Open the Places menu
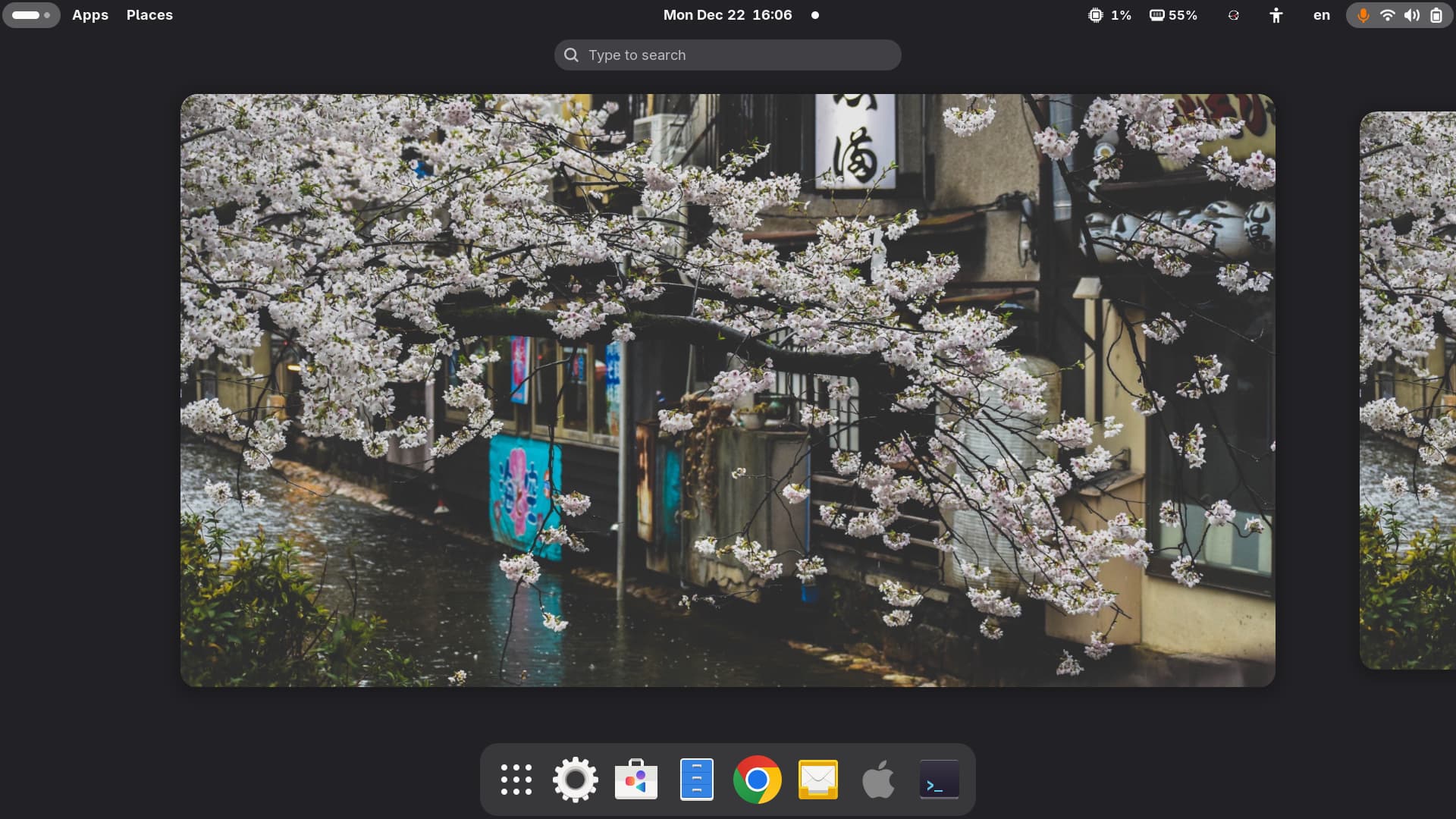Viewport: 1456px width, 819px height. [149, 15]
